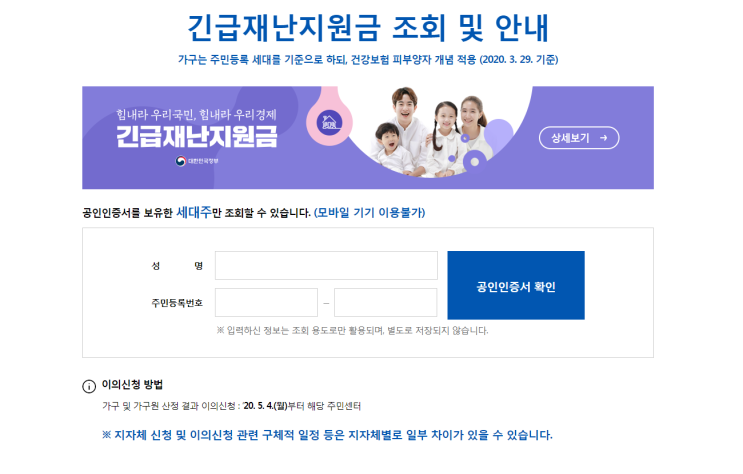Click the 긴급재난지원금 banner title text
The width and height of the screenshot is (743, 474).
[x=196, y=137]
